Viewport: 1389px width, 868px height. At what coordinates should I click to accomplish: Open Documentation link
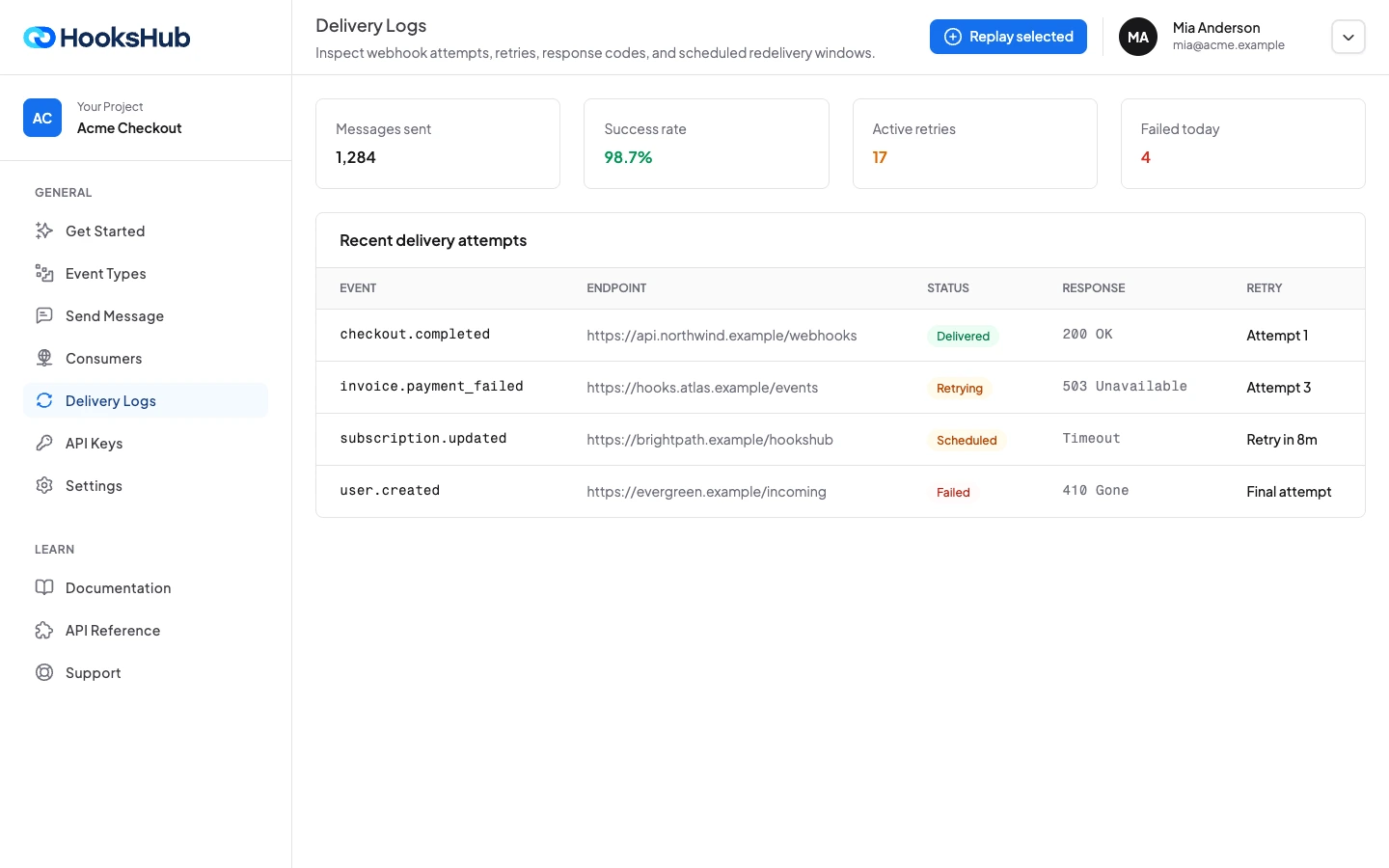pyautogui.click(x=146, y=587)
